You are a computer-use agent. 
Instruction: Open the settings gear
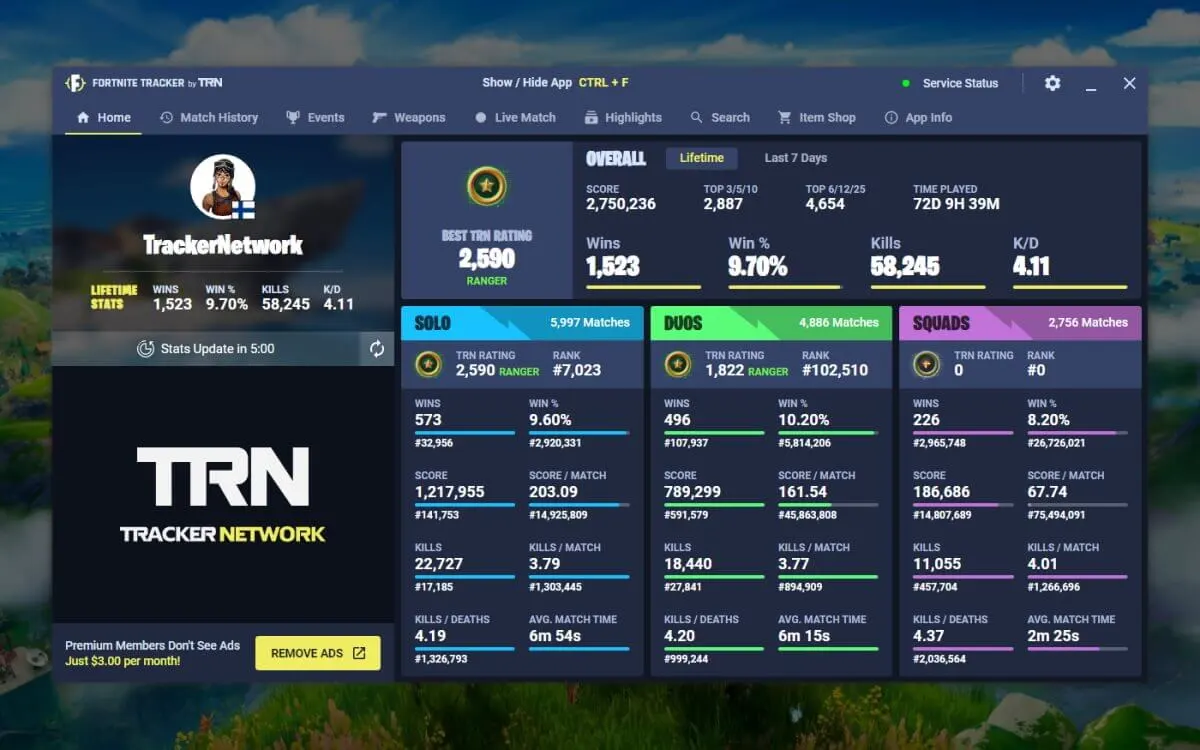click(1052, 83)
